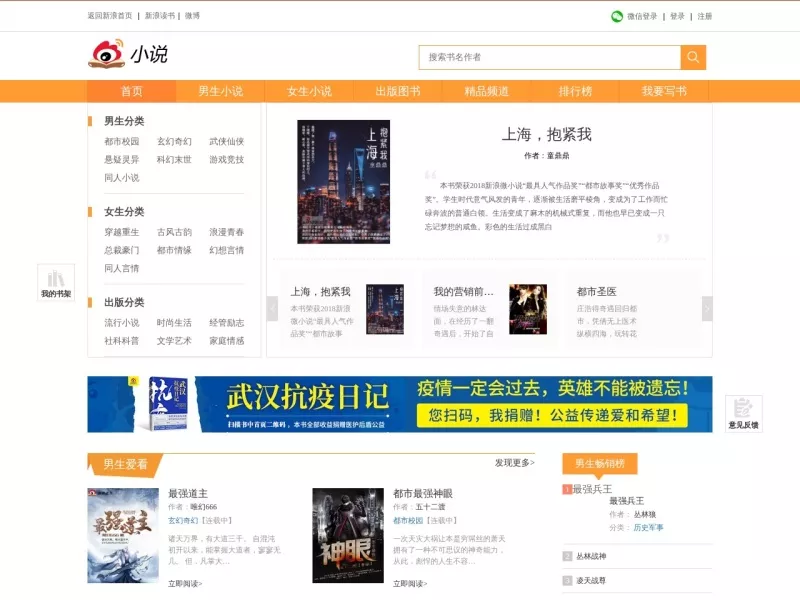Select 幻想言情 category
Viewport: 800px width, 600px height.
point(227,250)
